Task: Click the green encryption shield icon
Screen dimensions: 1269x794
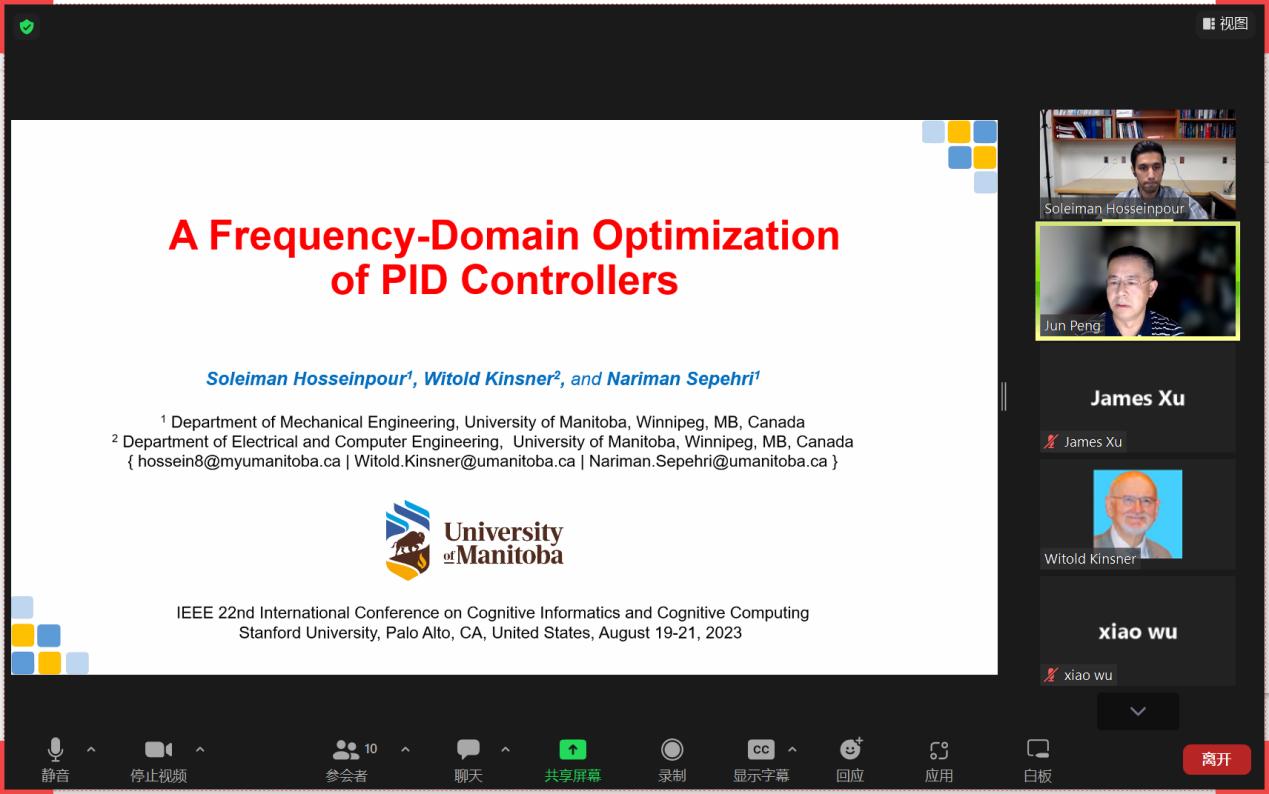Action: pos(27,27)
